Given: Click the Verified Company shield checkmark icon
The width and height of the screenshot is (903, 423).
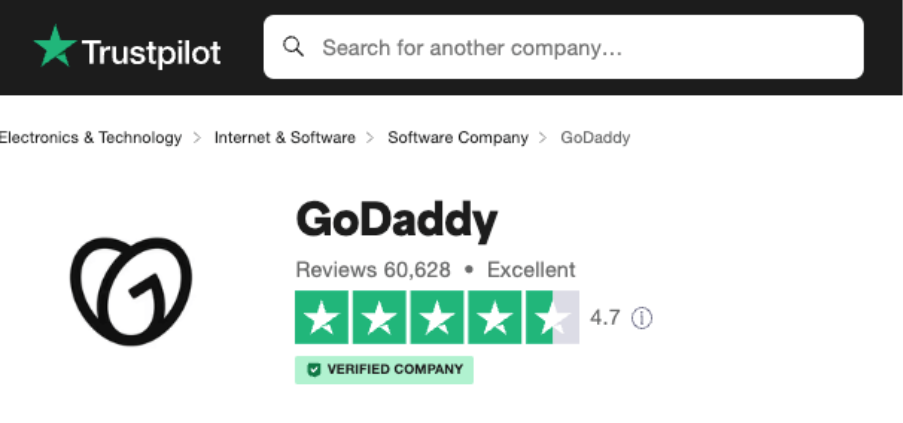Looking at the screenshot, I should click(x=314, y=370).
